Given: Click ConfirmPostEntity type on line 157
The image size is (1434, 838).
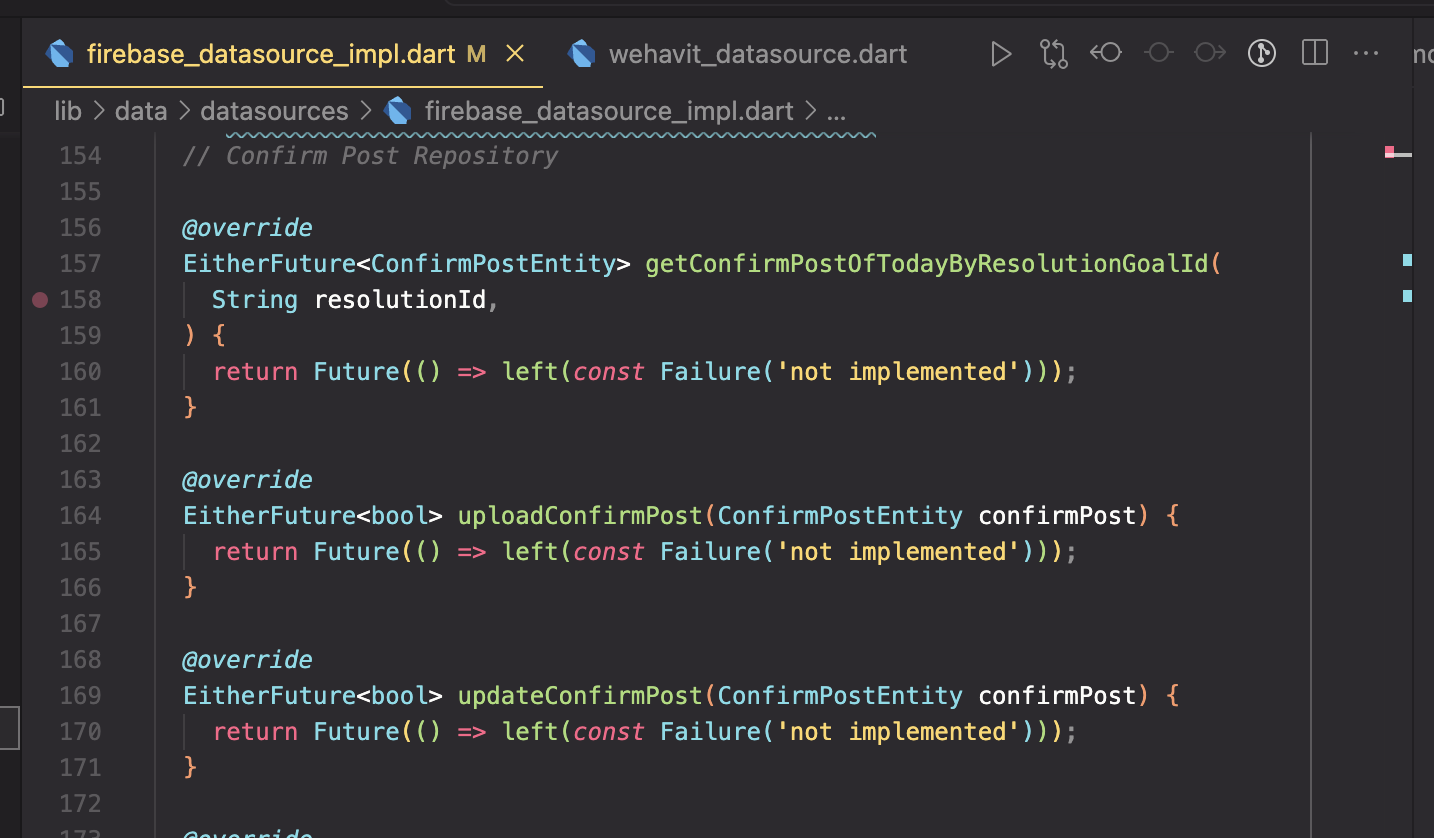Looking at the screenshot, I should pos(493,264).
